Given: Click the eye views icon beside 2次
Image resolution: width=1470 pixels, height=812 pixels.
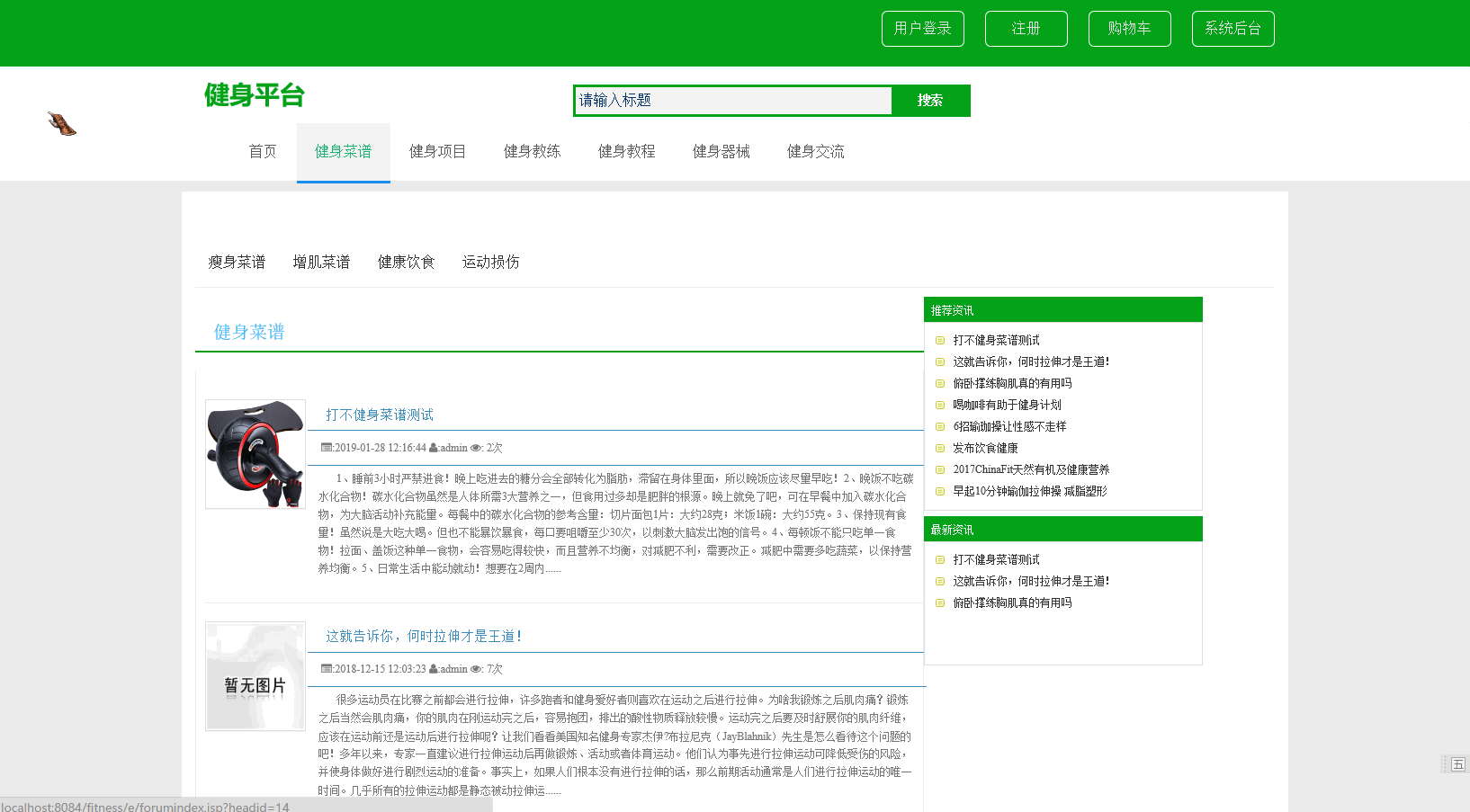Looking at the screenshot, I should coord(476,448).
